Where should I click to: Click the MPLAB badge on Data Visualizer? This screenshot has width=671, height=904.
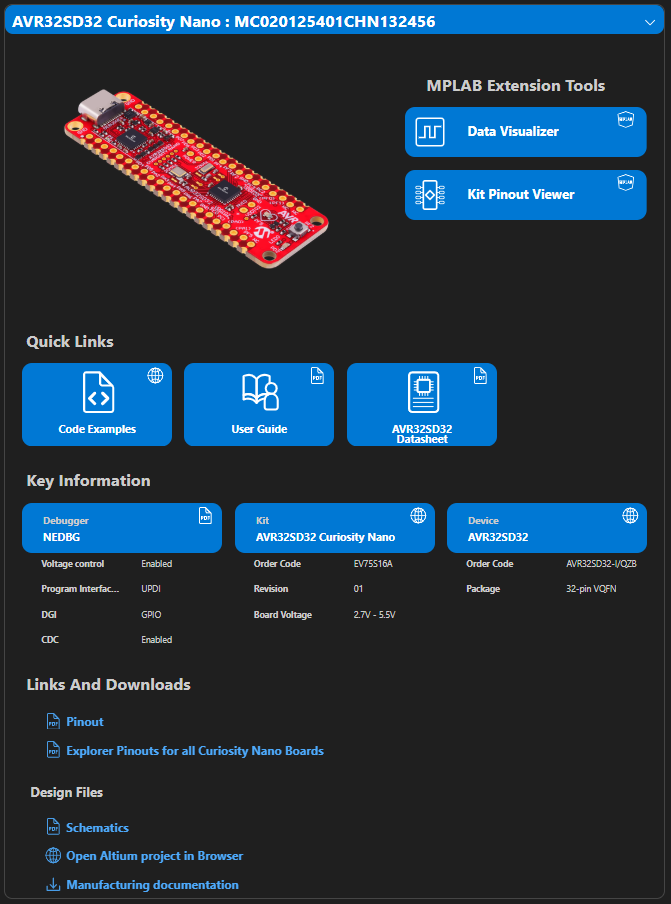(625, 119)
